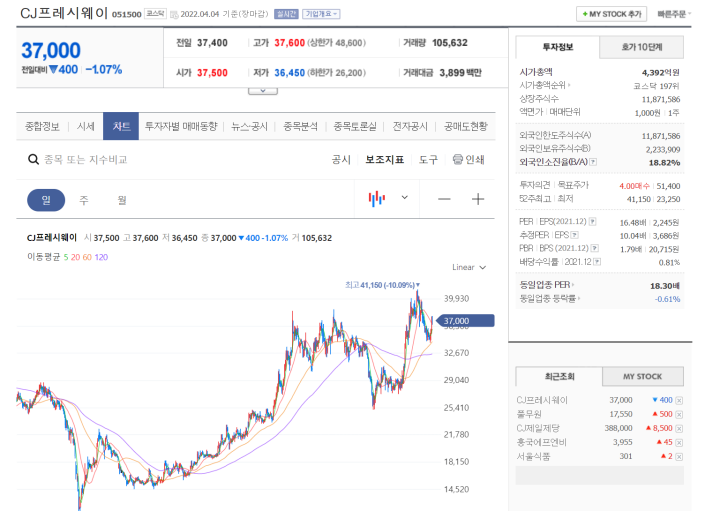Click help icon beside 추정PER EPS
This screenshot has width=720, height=511.
click(574, 235)
